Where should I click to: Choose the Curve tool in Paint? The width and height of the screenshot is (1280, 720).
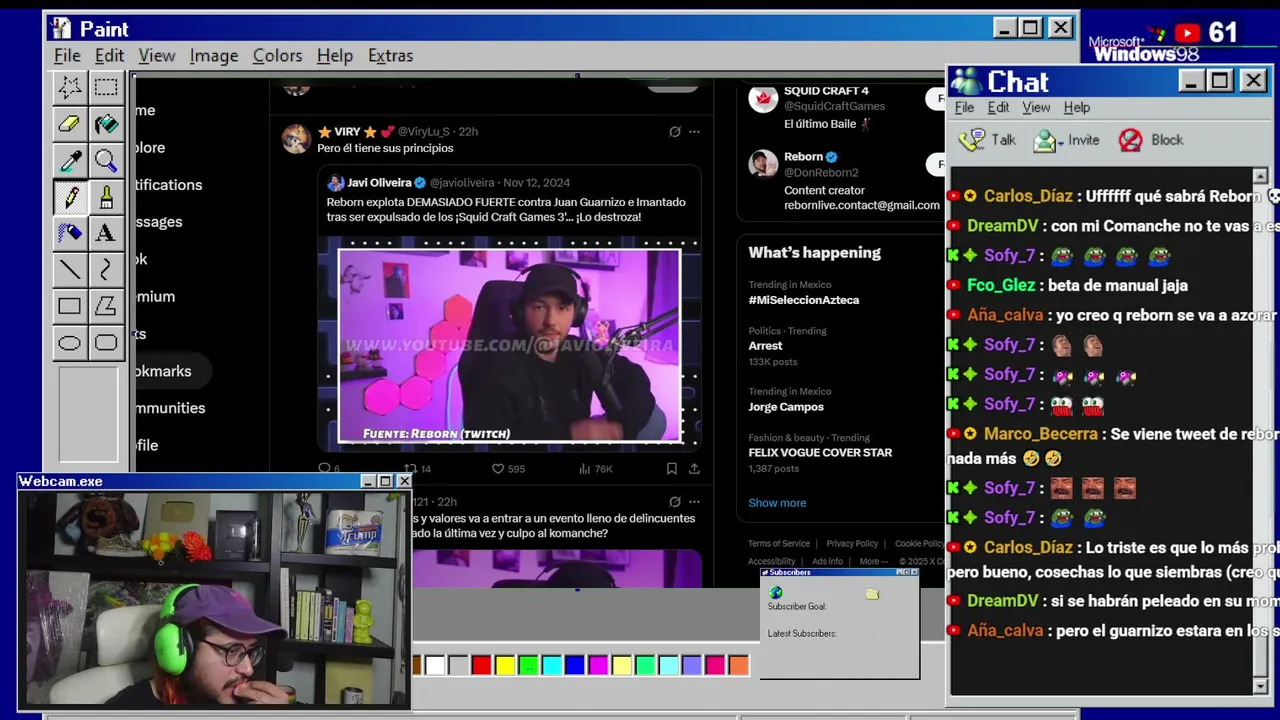[105, 269]
